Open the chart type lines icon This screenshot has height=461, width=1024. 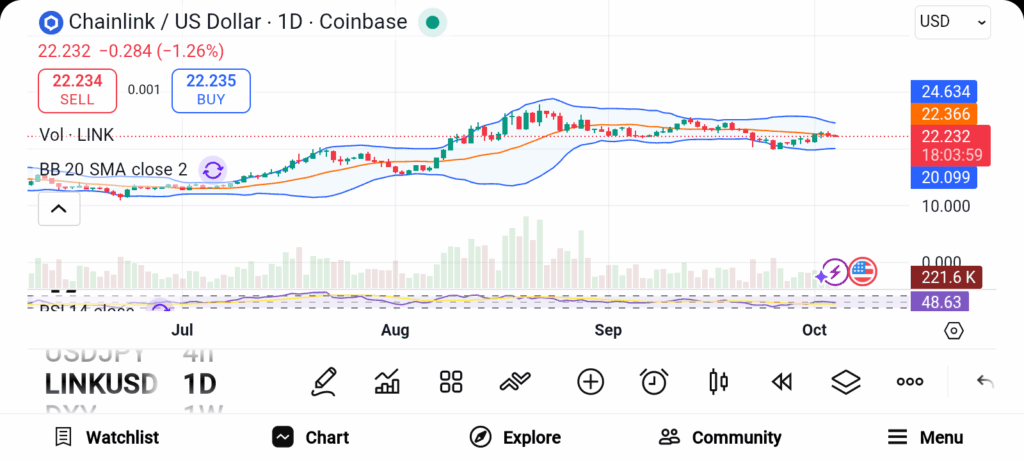[x=516, y=381]
